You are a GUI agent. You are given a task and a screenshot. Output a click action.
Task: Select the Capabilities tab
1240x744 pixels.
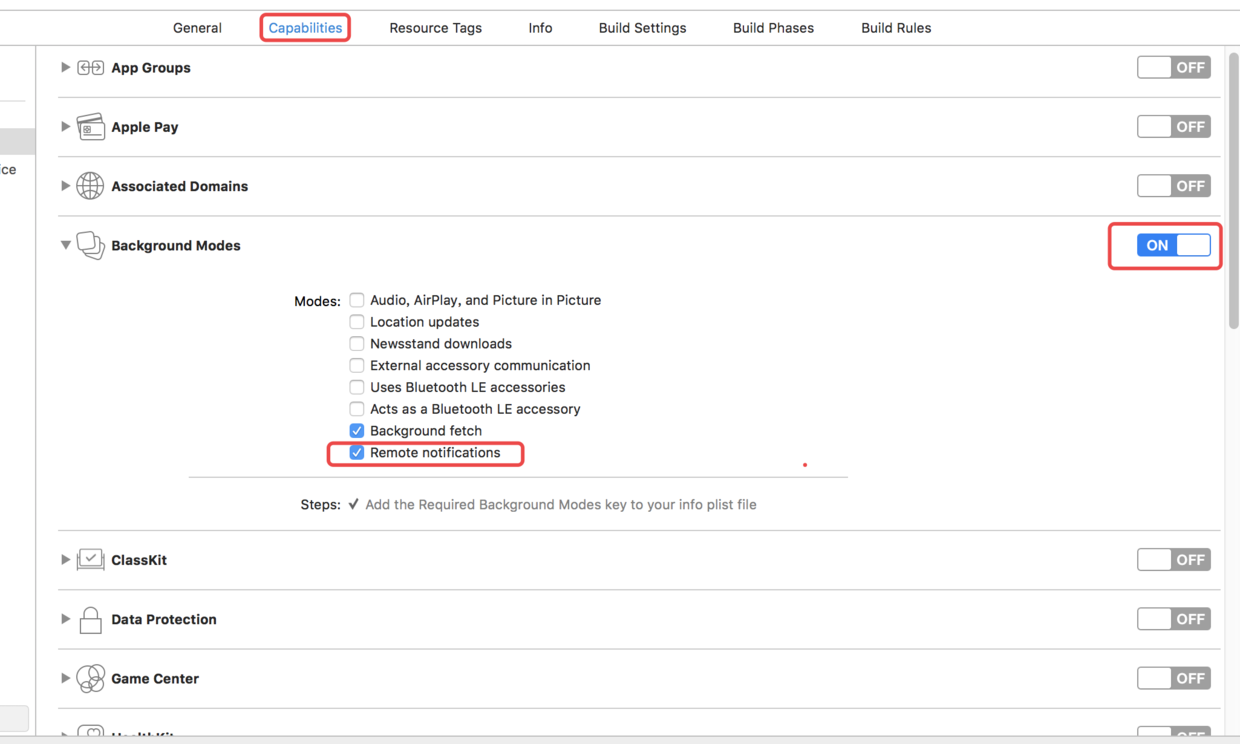(x=305, y=28)
